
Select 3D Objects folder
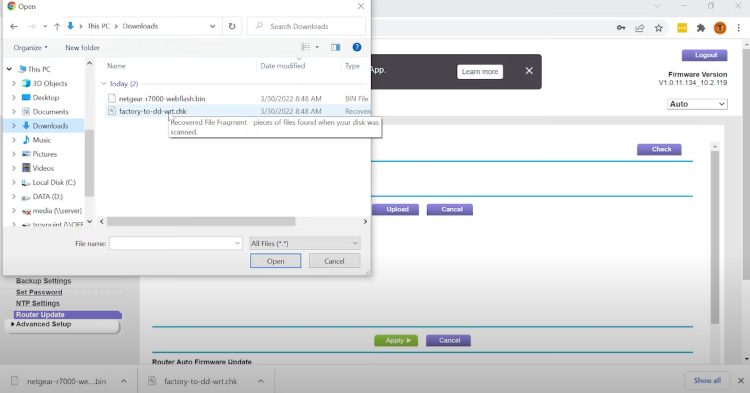(50, 83)
